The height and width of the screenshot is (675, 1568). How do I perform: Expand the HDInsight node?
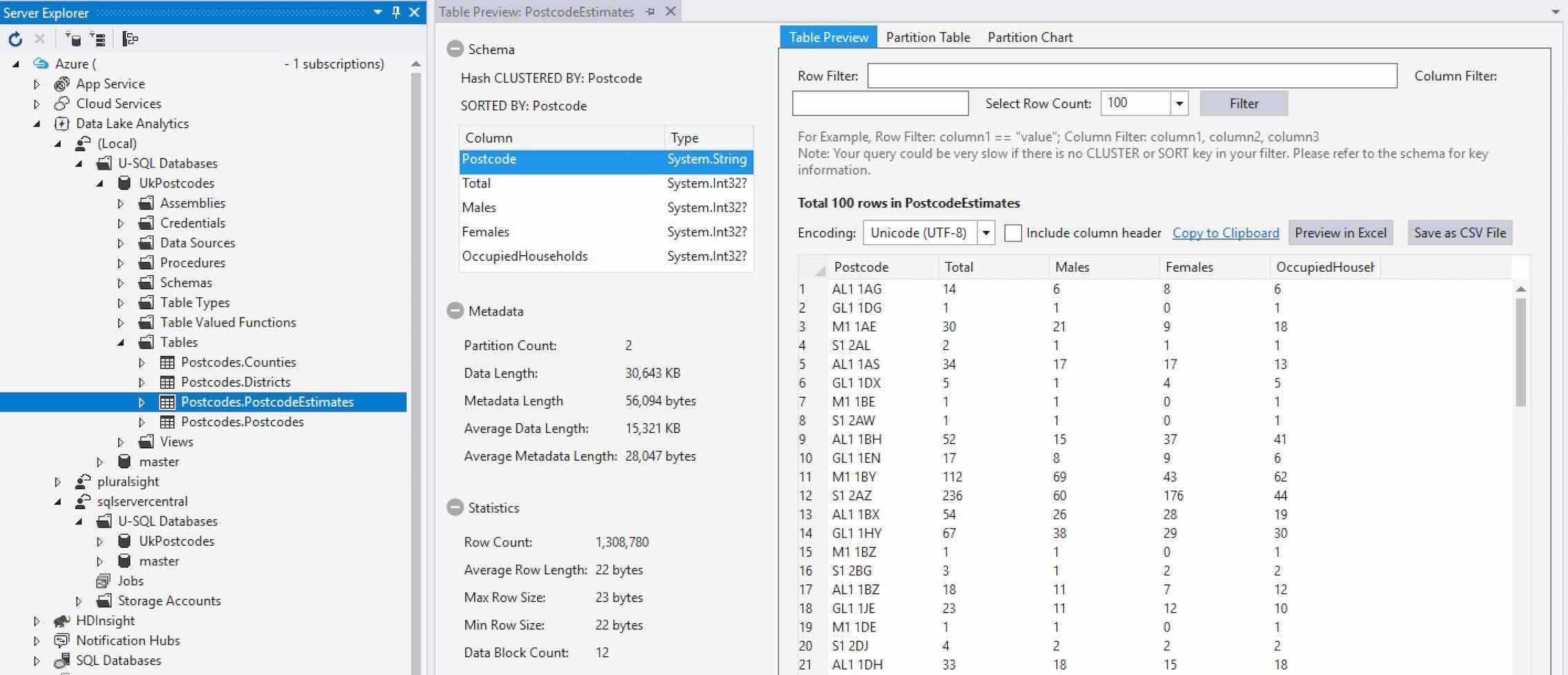37,621
